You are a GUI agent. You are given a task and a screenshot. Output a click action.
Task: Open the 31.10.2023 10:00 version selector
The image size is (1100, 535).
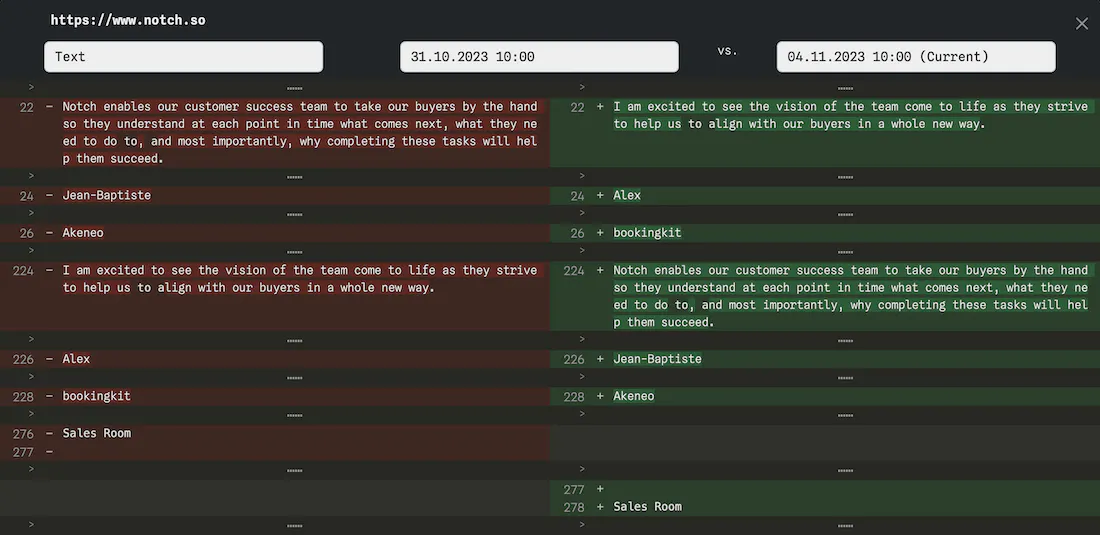click(x=539, y=57)
